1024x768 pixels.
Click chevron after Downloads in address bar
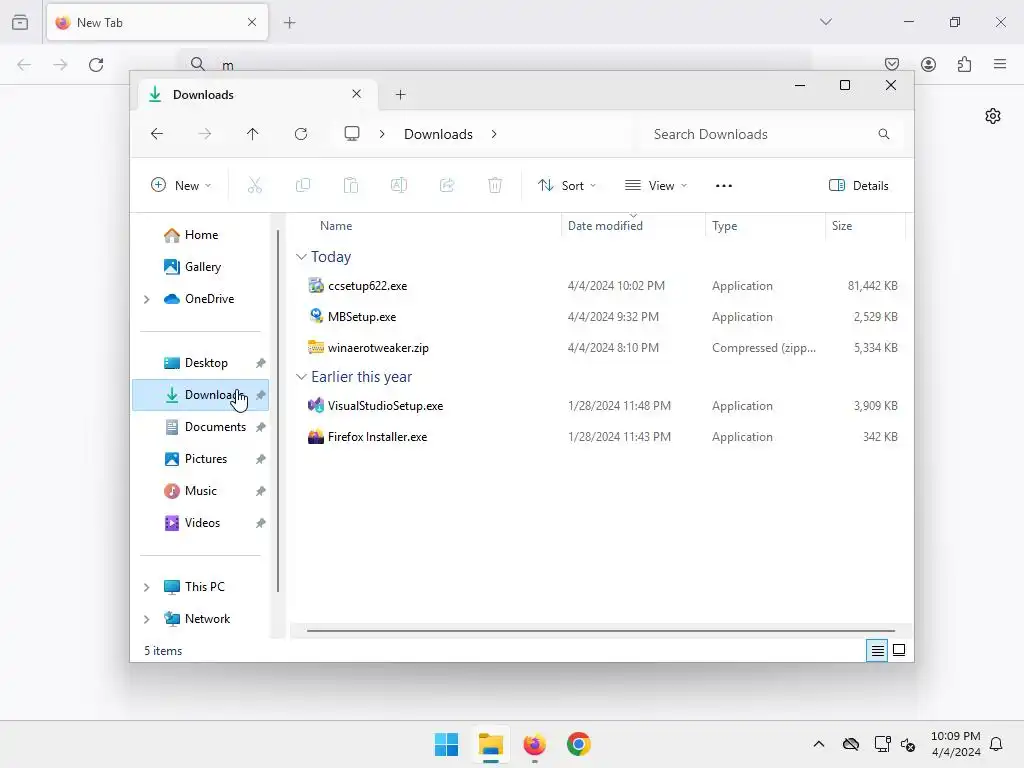click(494, 134)
